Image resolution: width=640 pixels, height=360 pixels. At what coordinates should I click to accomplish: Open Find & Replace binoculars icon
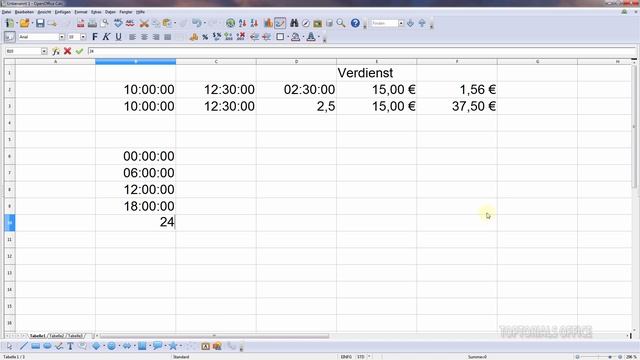tap(294, 23)
